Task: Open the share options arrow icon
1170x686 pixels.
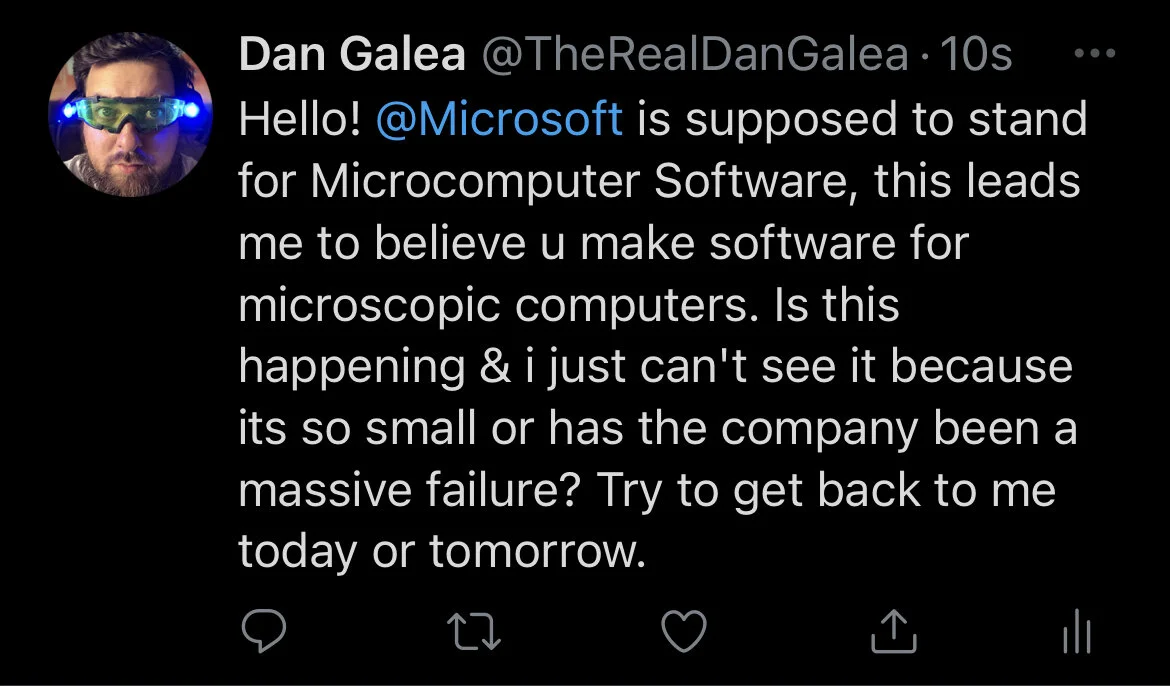Action: (894, 632)
